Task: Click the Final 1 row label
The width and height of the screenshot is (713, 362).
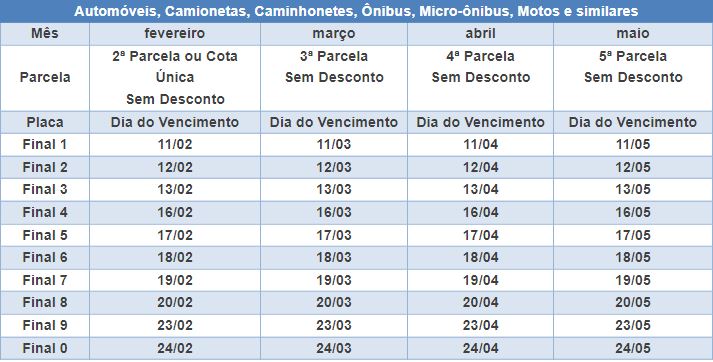Action: click(45, 145)
